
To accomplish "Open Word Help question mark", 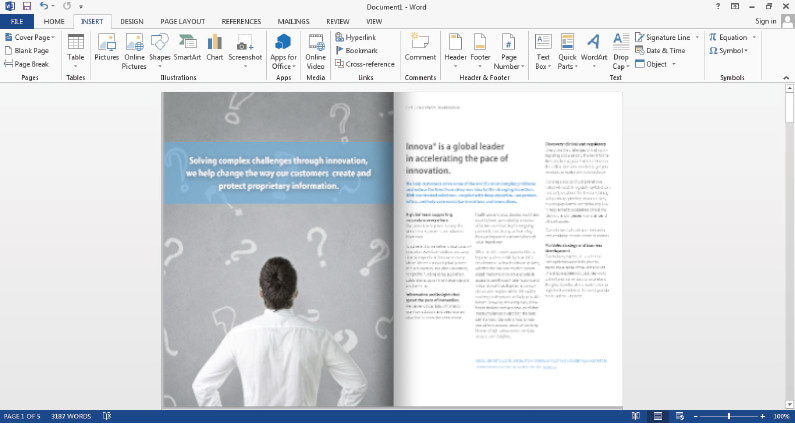I will pyautogui.click(x=718, y=7).
